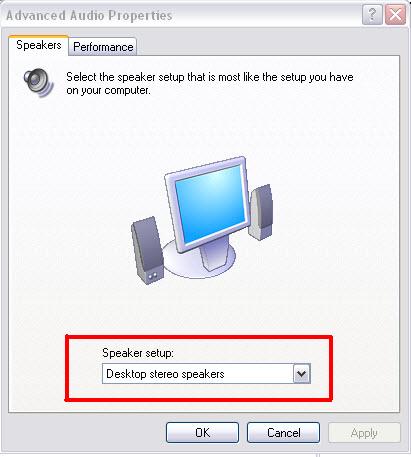Click the Cancel button

tap(284, 433)
